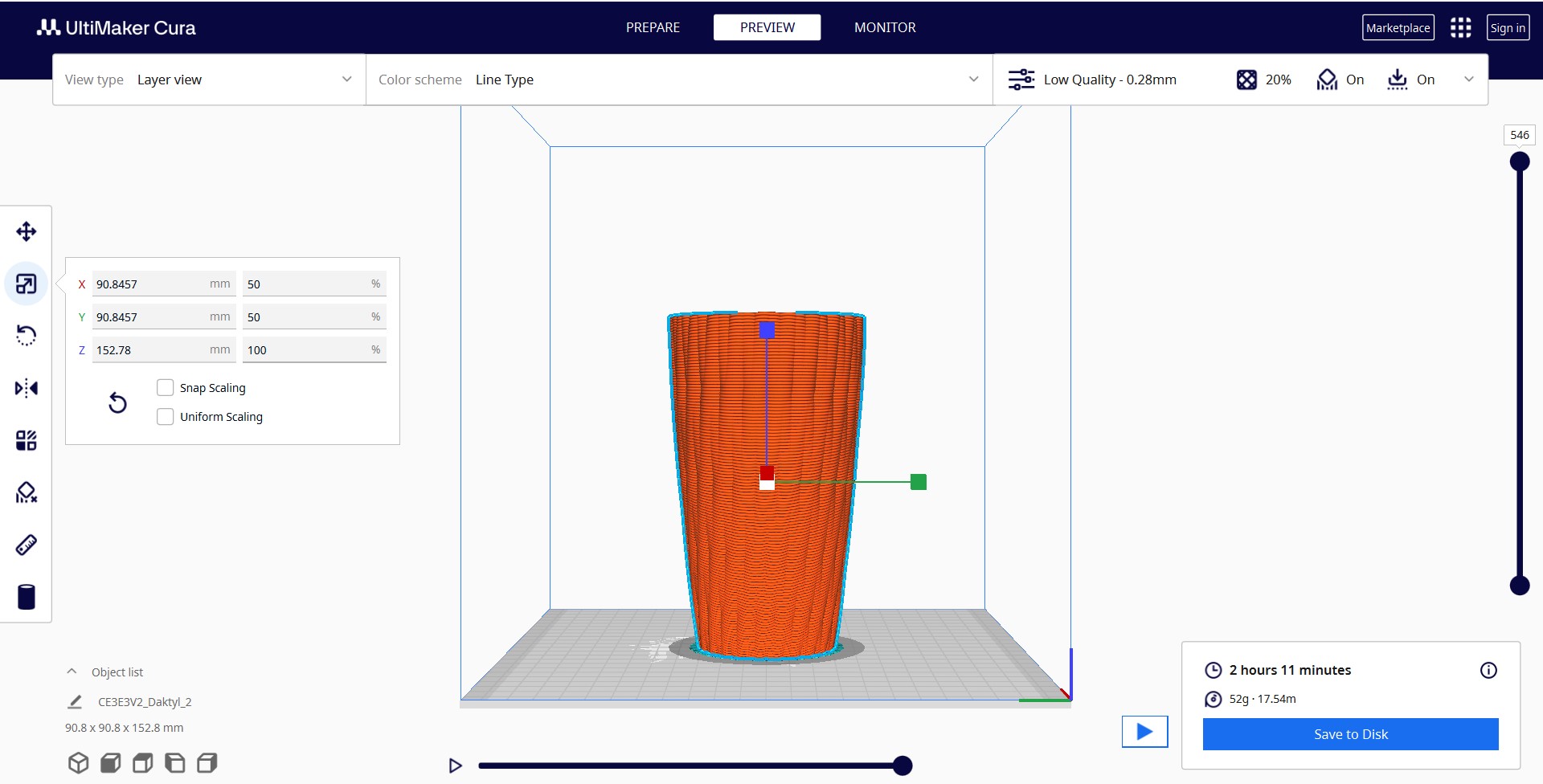Reset scale with the reset arrow icon
The image size is (1543, 784).
117,402
